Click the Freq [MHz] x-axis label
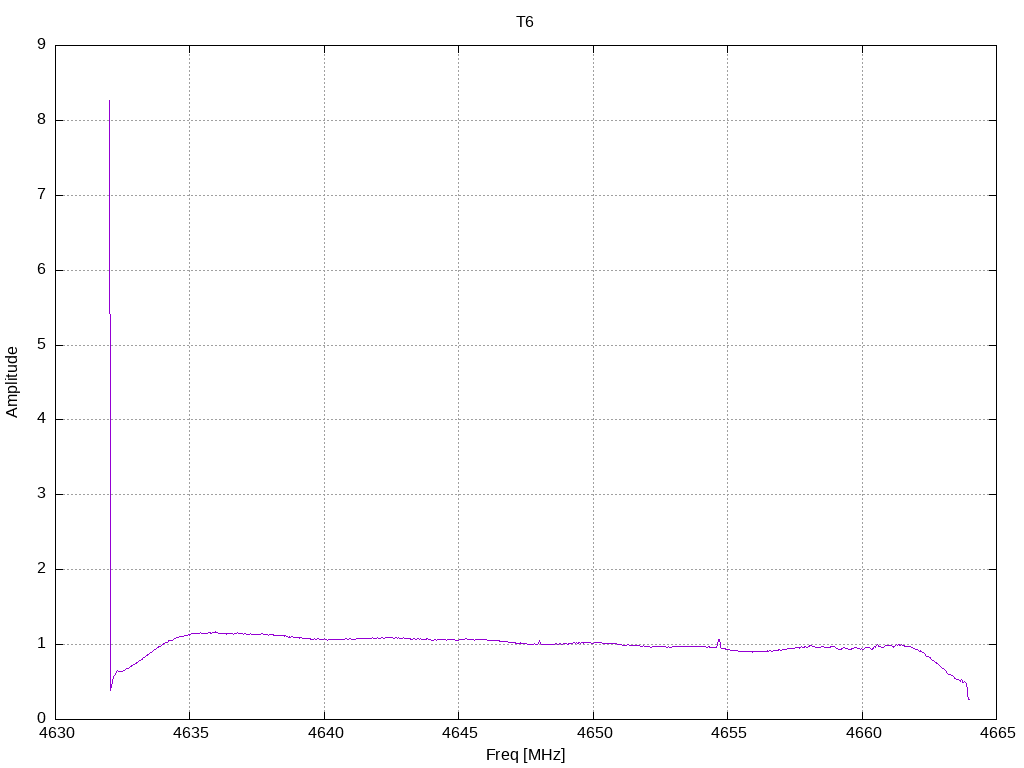The image size is (1024, 768). 526,755
